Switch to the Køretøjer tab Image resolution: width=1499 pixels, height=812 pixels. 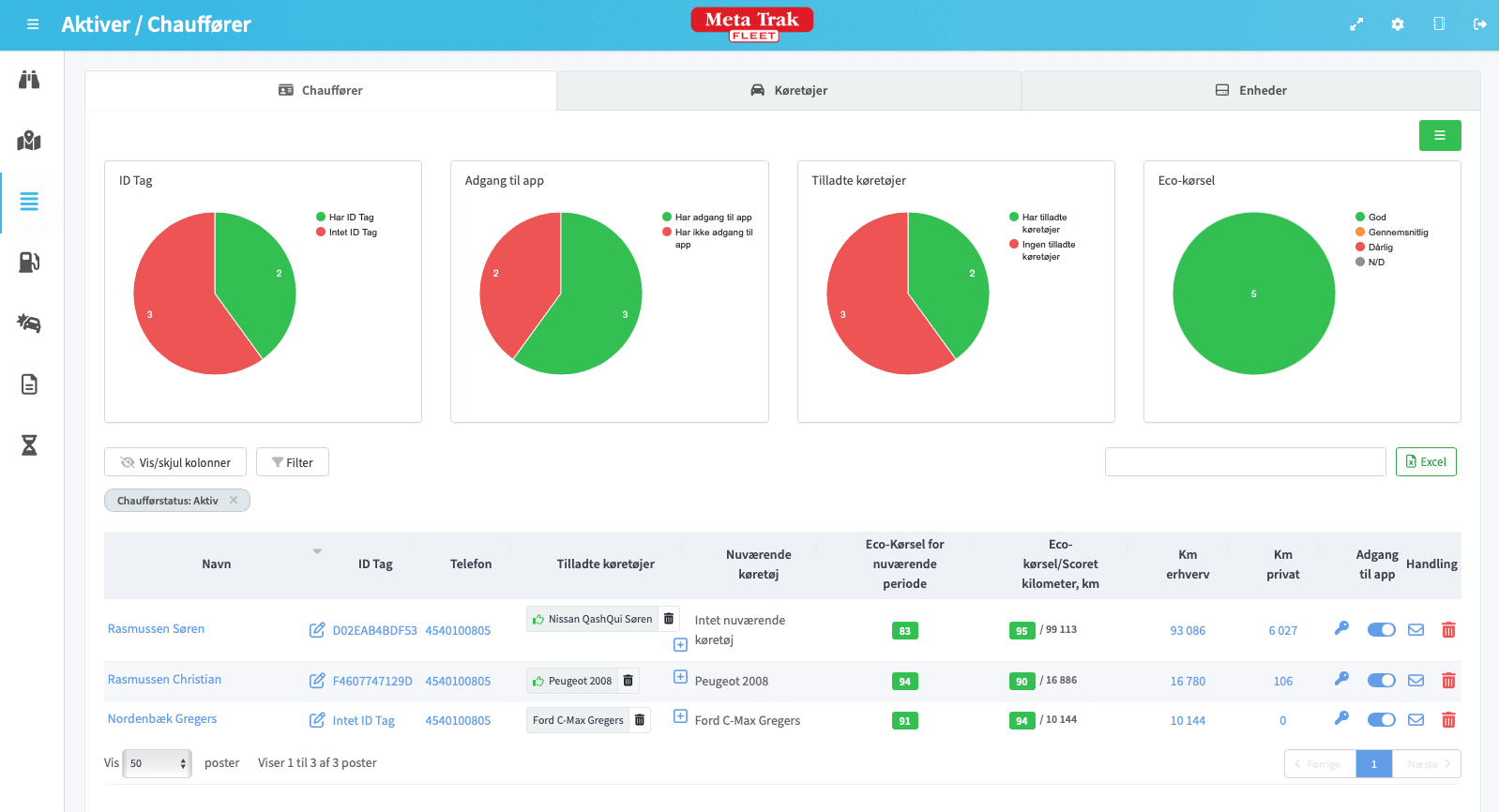point(789,91)
